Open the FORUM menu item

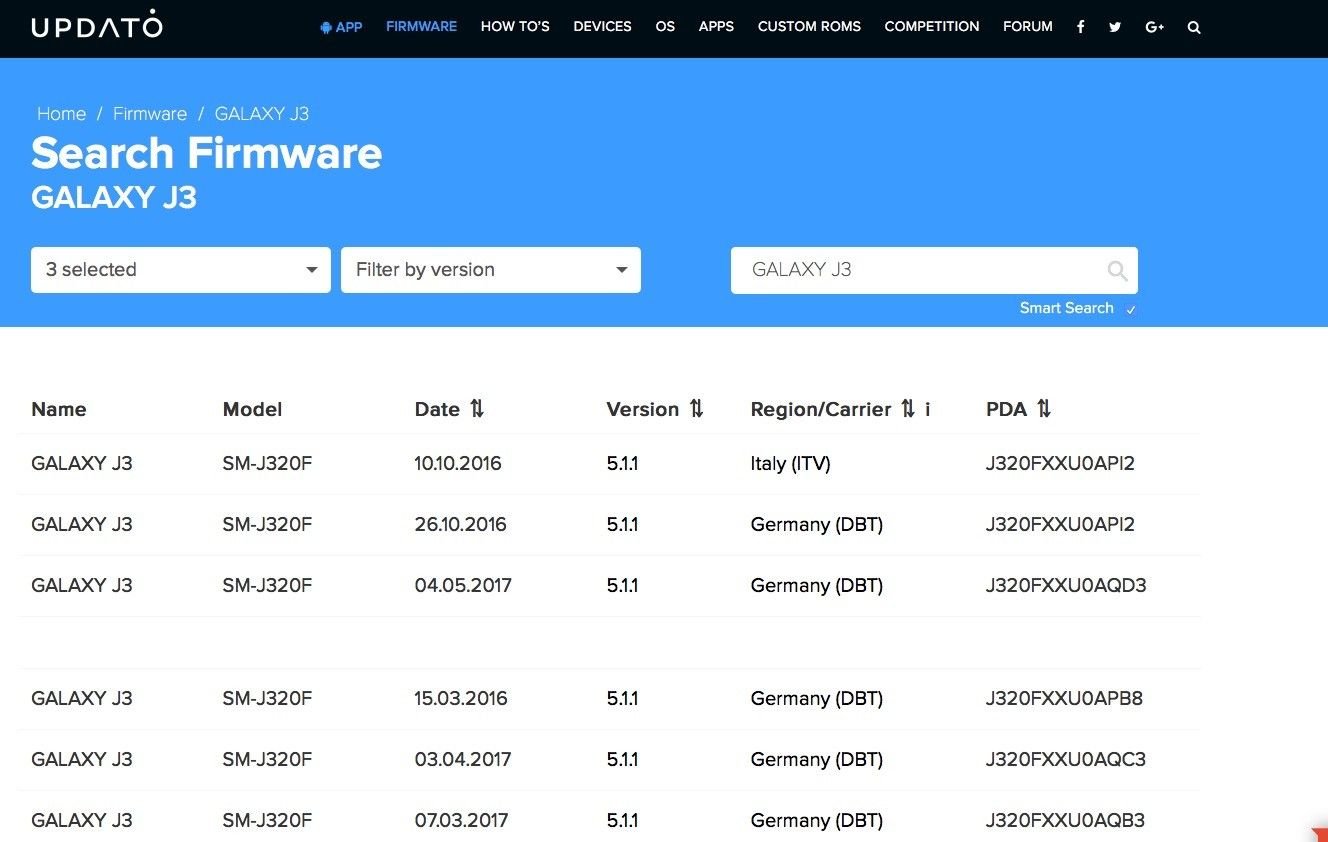(x=1028, y=27)
